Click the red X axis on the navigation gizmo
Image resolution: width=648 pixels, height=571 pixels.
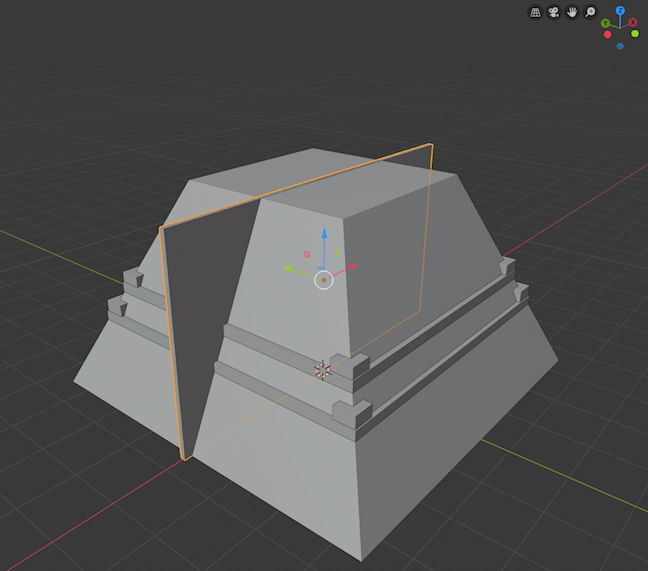pos(632,22)
